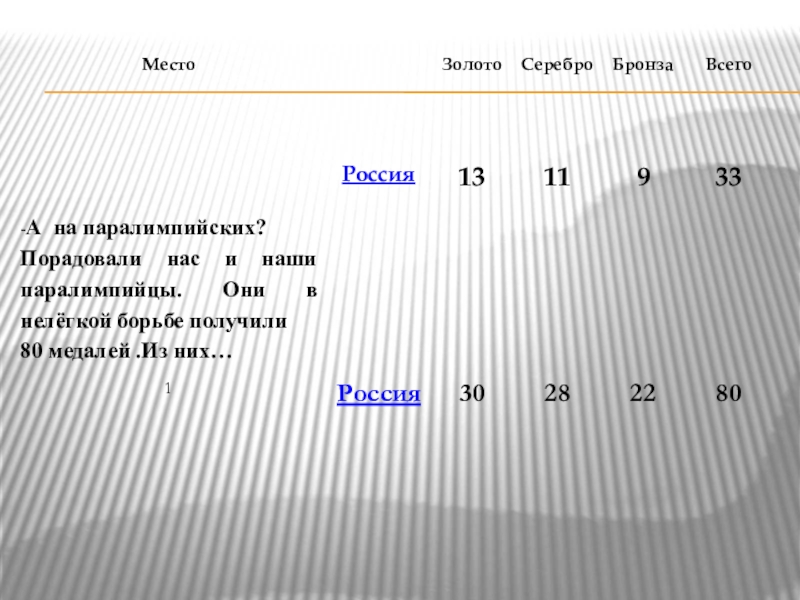Open the bold Россия link in the 80 medals row
This screenshot has width=800, height=600.
pos(379,393)
